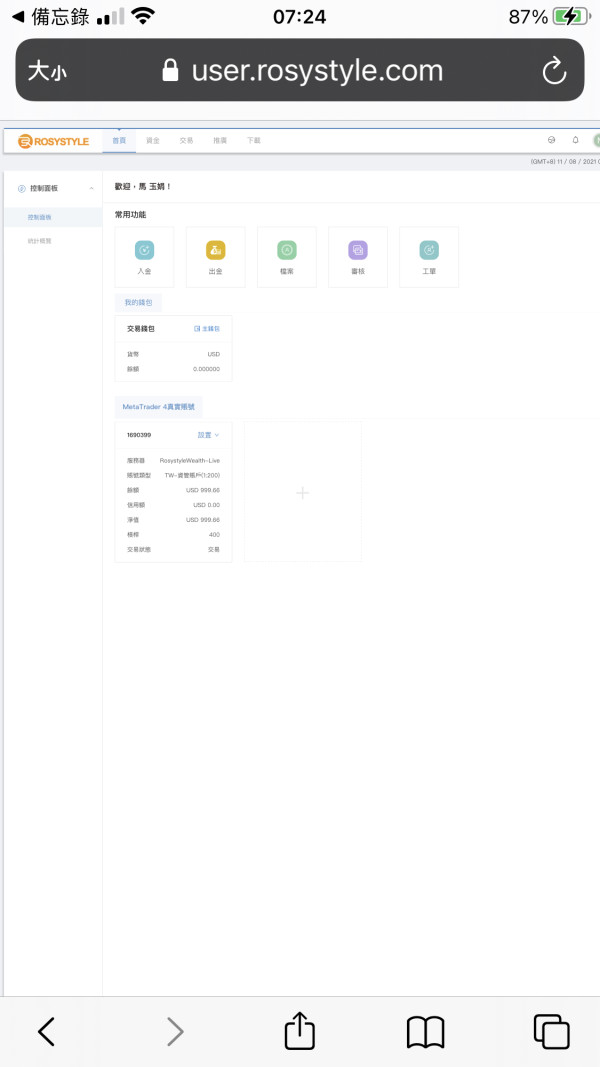Viewport: 600px width, 1067px height.
Task: Switch to the 資金 tab
Action: [152, 141]
